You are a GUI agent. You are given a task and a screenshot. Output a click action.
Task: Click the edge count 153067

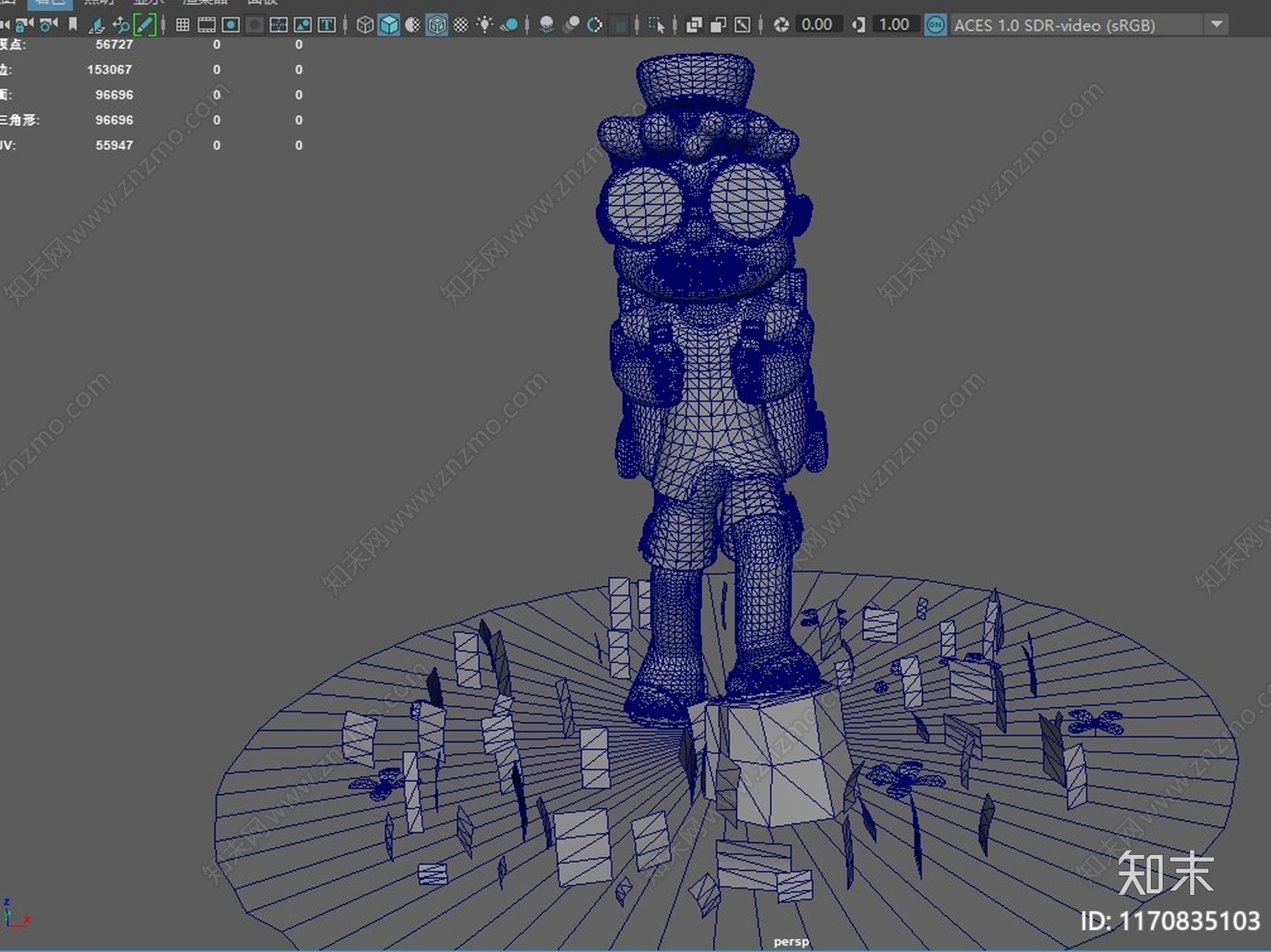click(110, 69)
